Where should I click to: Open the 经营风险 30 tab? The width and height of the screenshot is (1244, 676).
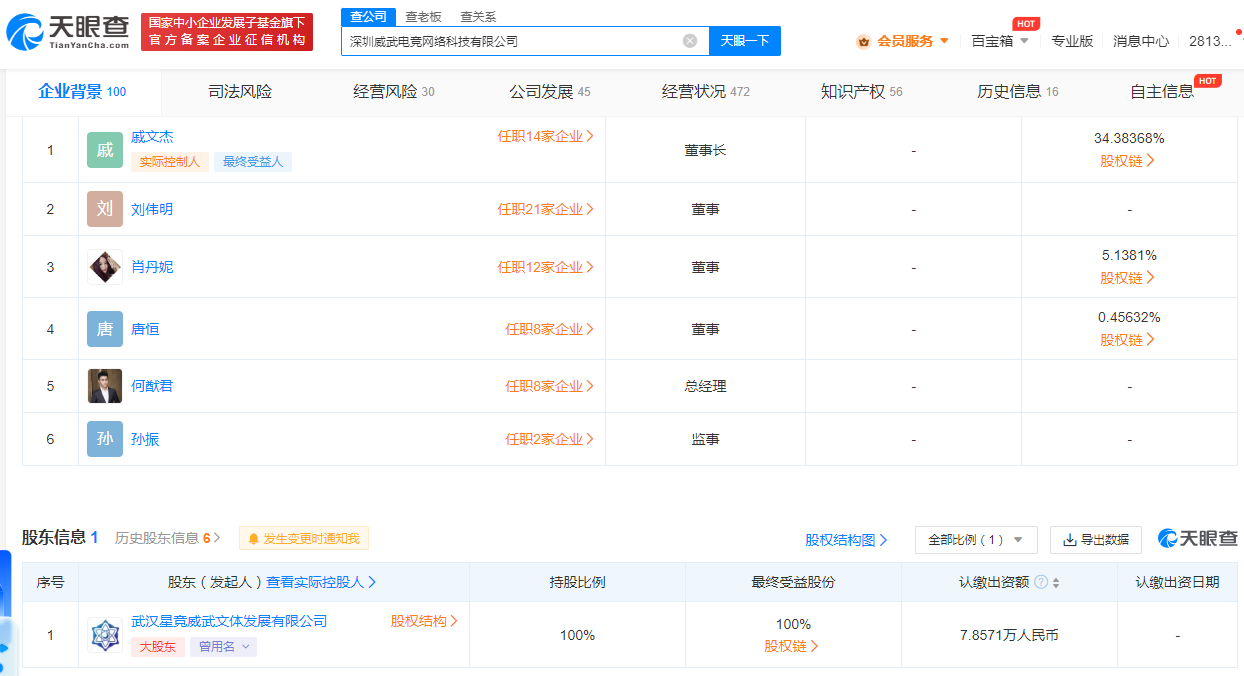click(394, 92)
